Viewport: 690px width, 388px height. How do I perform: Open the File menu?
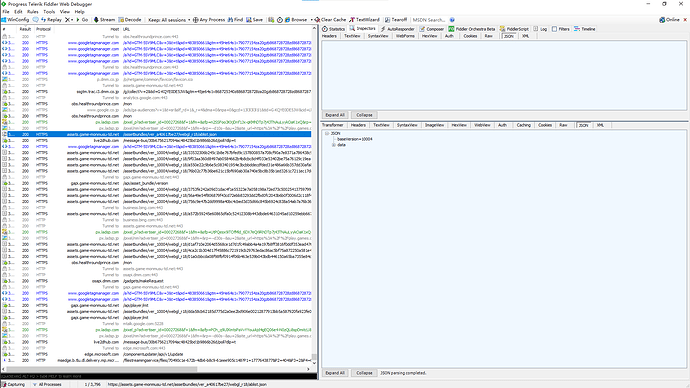tap(6, 12)
